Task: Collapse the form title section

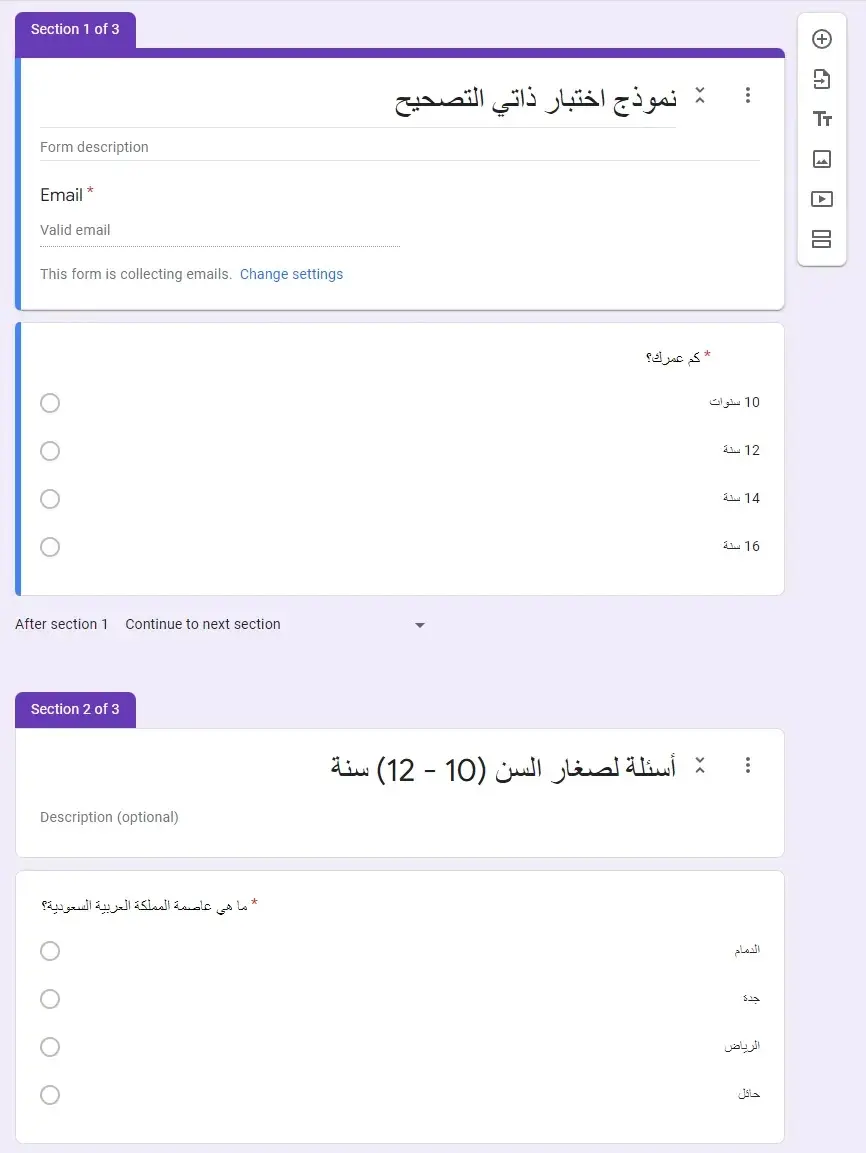Action: coord(700,95)
